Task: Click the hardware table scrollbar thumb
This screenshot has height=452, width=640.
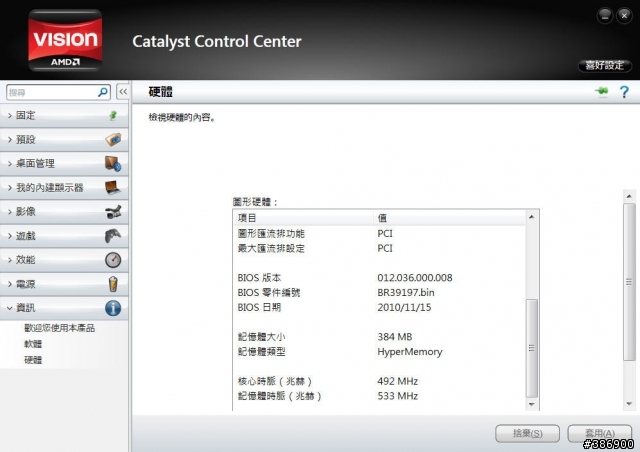Action: click(531, 348)
